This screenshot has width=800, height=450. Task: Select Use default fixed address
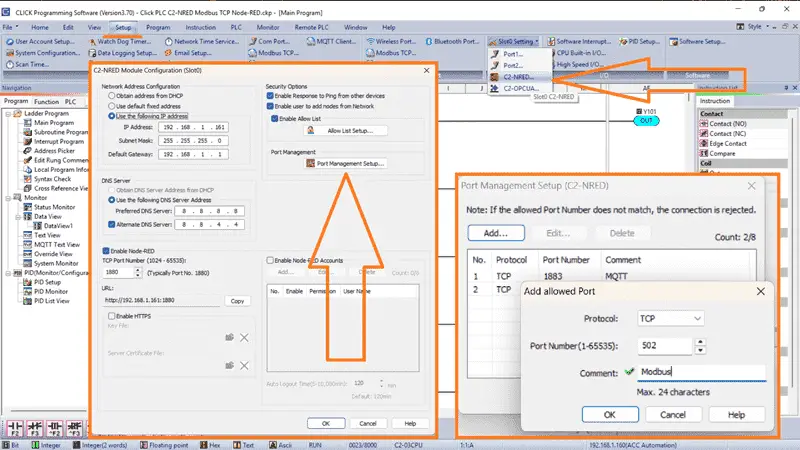coord(111,106)
